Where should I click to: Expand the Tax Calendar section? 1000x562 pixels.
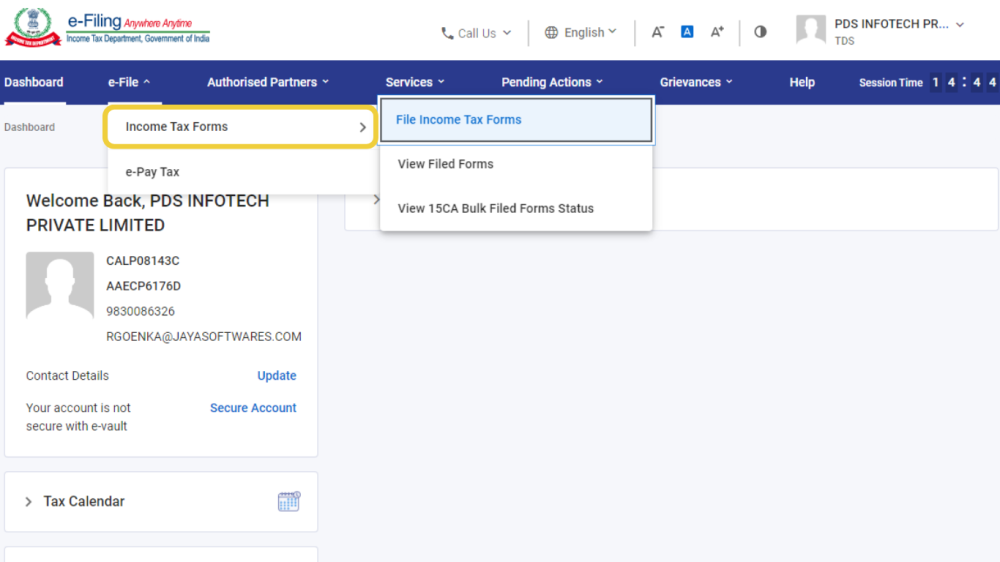(28, 502)
